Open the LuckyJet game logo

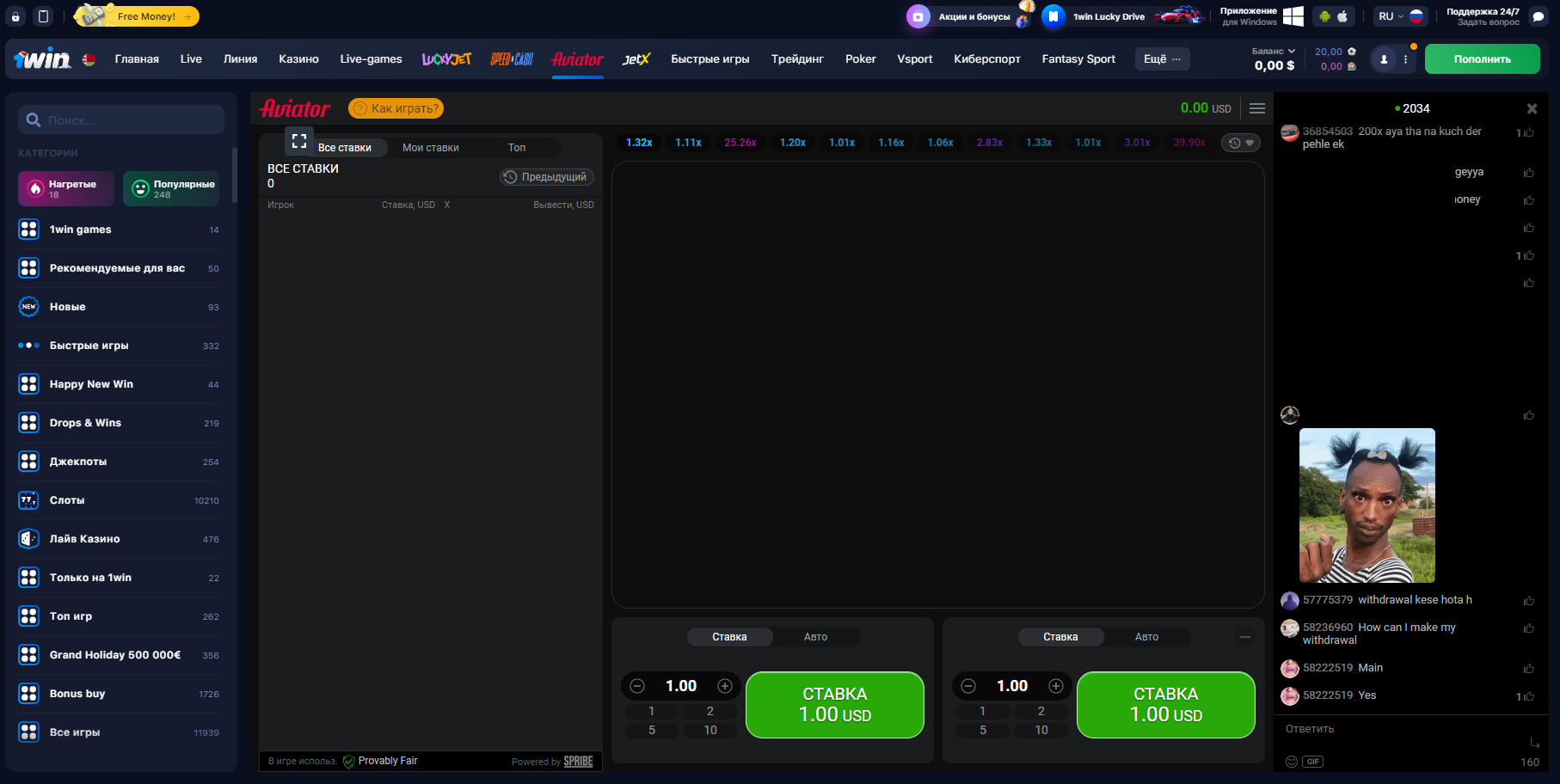[446, 58]
